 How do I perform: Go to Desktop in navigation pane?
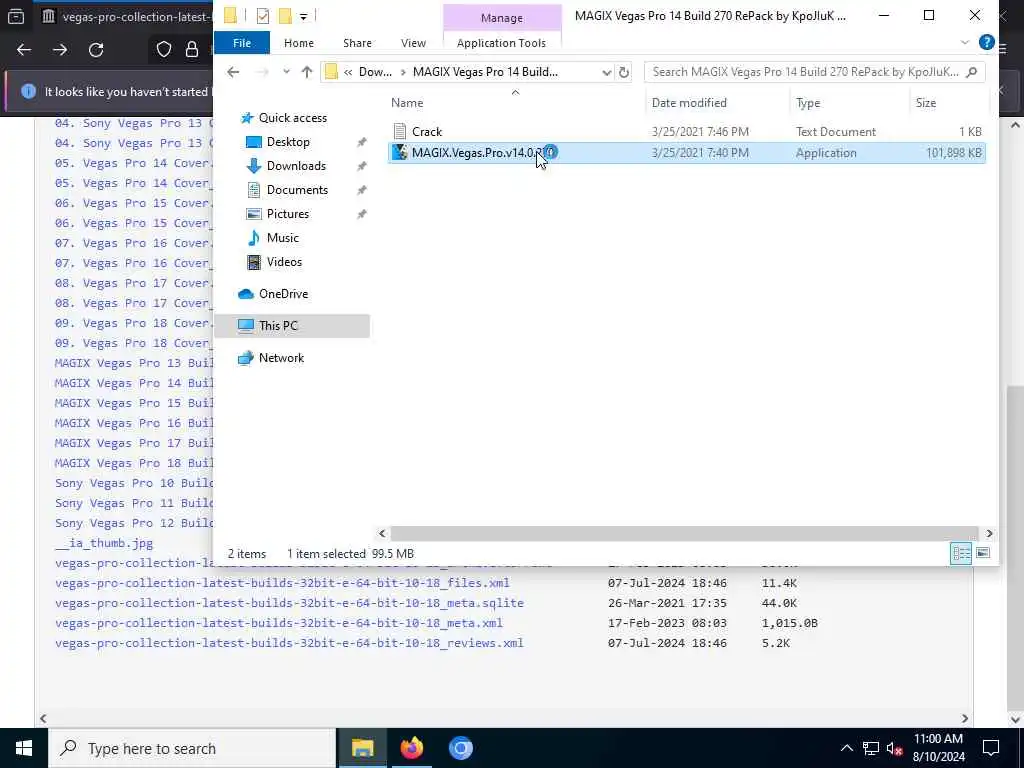point(288,142)
